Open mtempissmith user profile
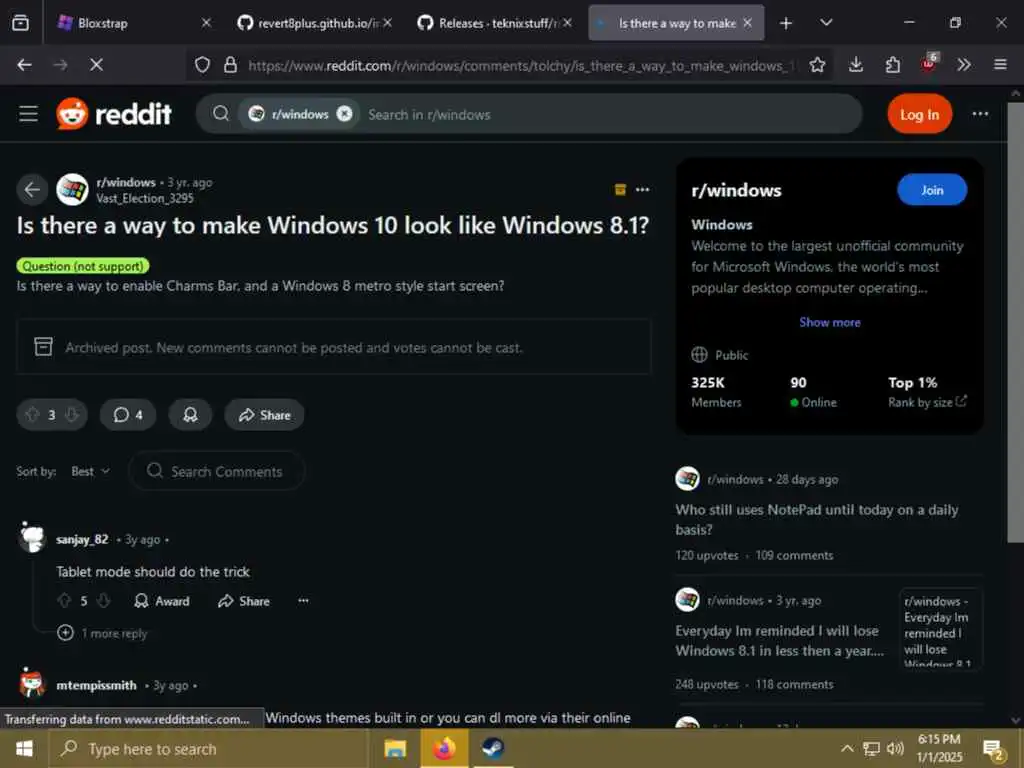This screenshot has width=1024, height=768. coord(97,685)
